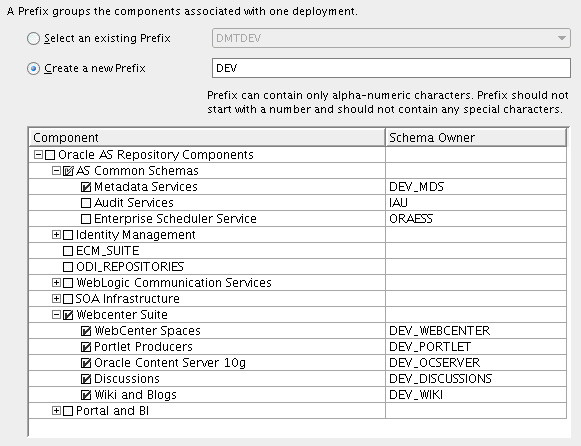Tick the ODI_REPOSITORIES checkbox

(68, 267)
